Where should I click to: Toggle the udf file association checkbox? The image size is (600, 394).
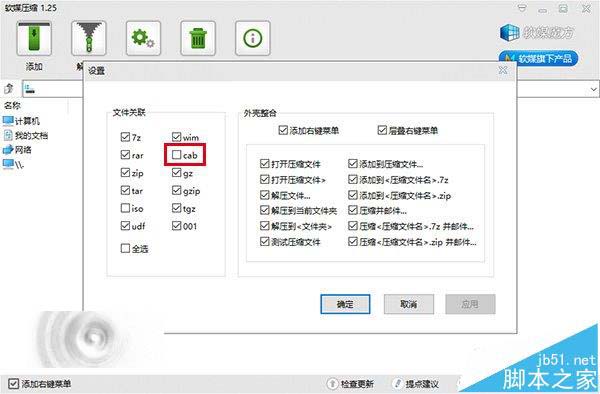click(125, 226)
